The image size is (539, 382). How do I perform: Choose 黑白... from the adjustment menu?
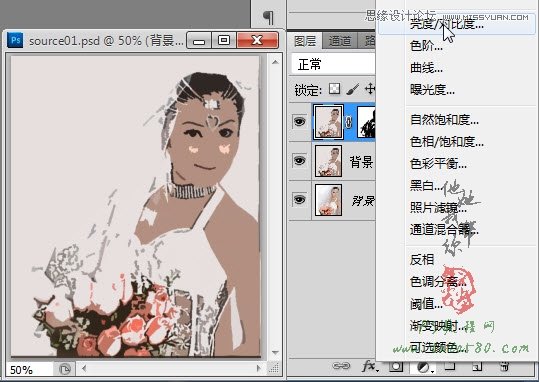[426, 186]
